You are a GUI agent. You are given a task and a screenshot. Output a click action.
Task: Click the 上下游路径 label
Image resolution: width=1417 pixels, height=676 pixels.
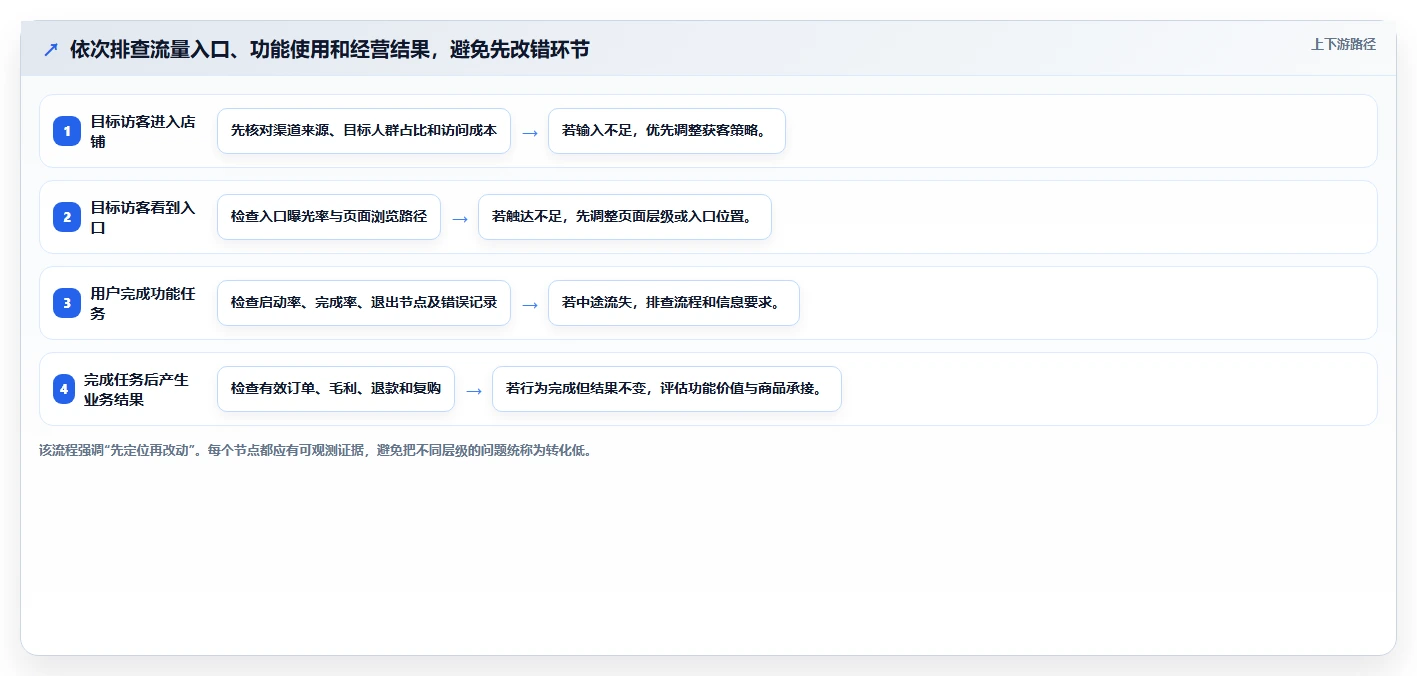click(1344, 44)
